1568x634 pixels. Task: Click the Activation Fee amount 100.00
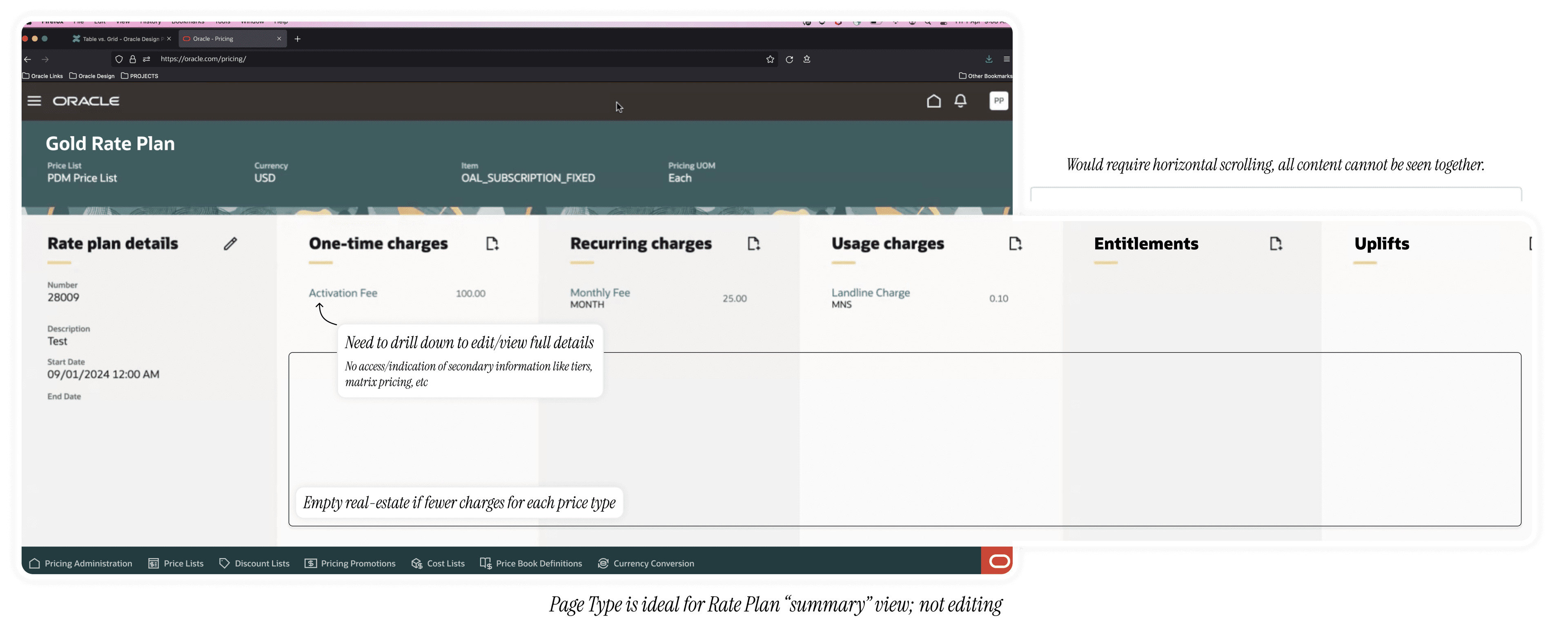[470, 294]
